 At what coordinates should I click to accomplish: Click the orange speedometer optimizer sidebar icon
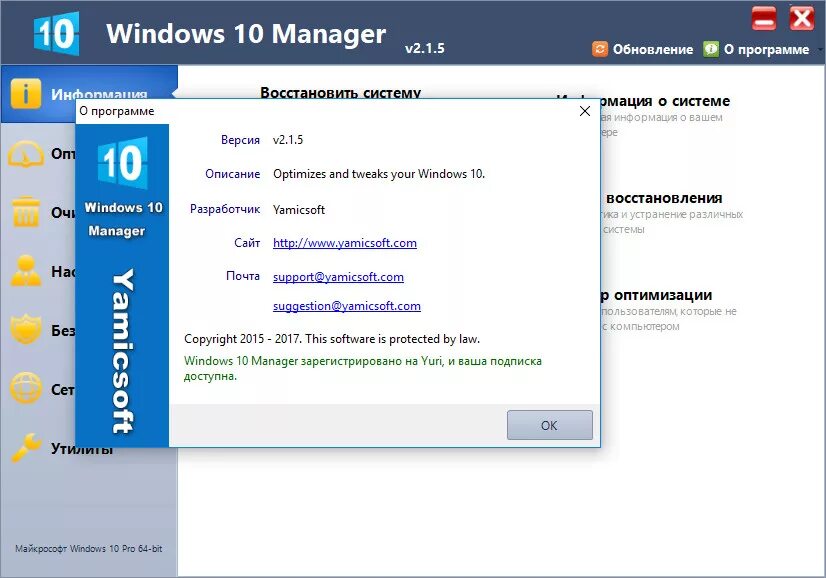pyautogui.click(x=25, y=153)
